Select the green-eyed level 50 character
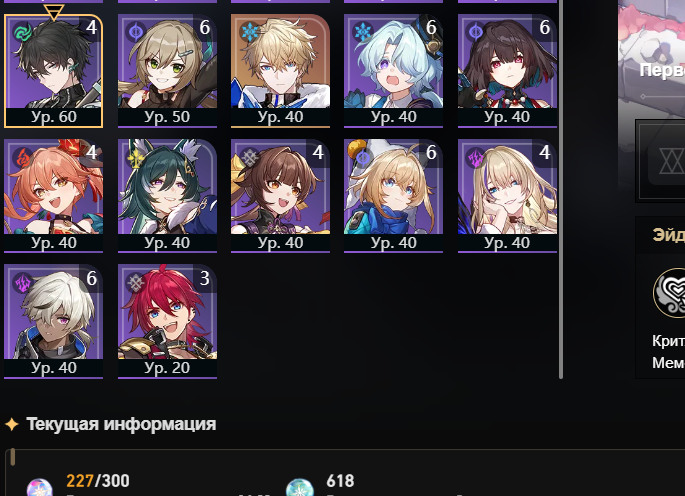This screenshot has height=496, width=685. tap(167, 71)
